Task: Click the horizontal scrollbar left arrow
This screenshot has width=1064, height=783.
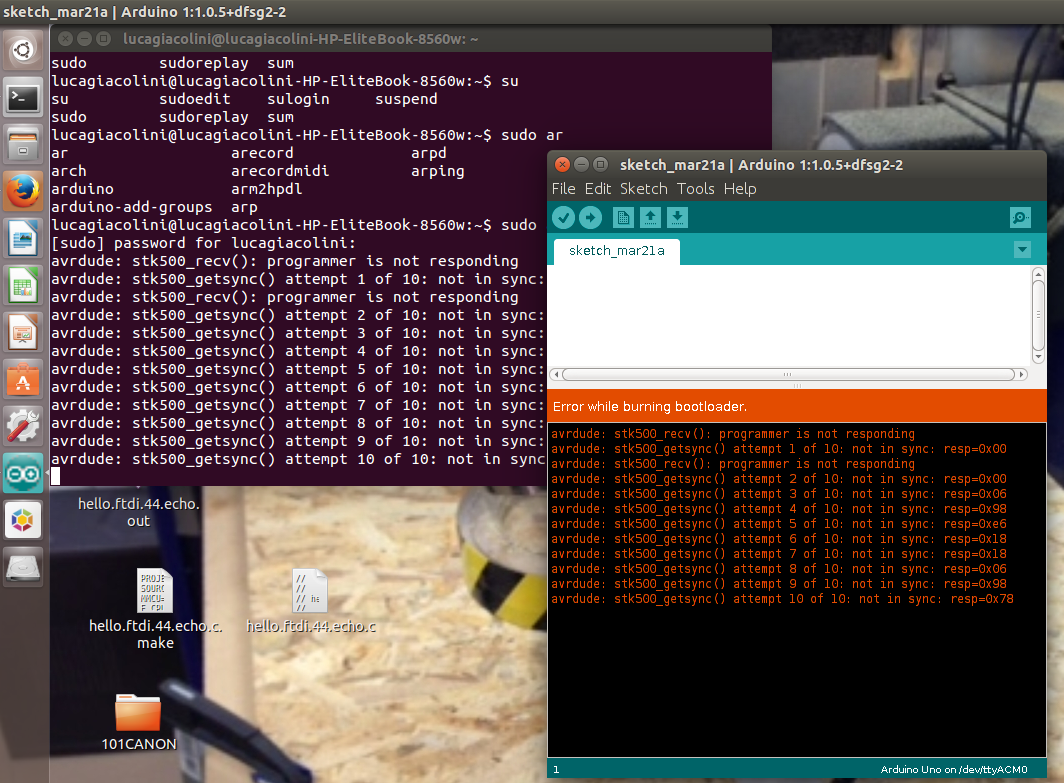Action: (x=556, y=375)
